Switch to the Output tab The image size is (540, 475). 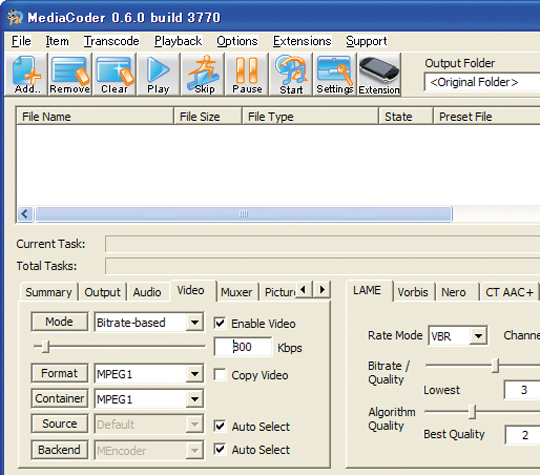[x=102, y=292]
